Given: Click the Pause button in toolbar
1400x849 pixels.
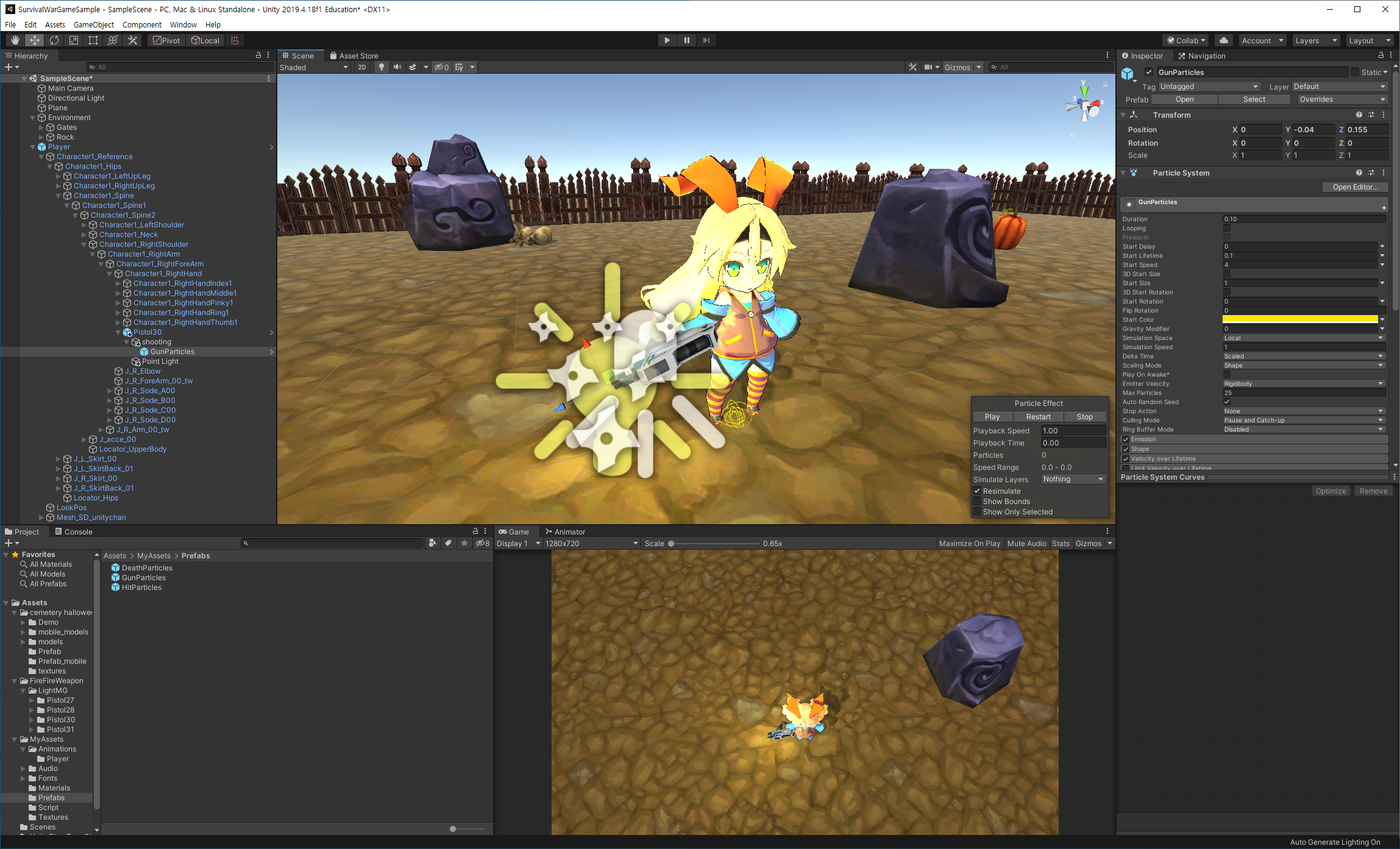Looking at the screenshot, I should [686, 40].
